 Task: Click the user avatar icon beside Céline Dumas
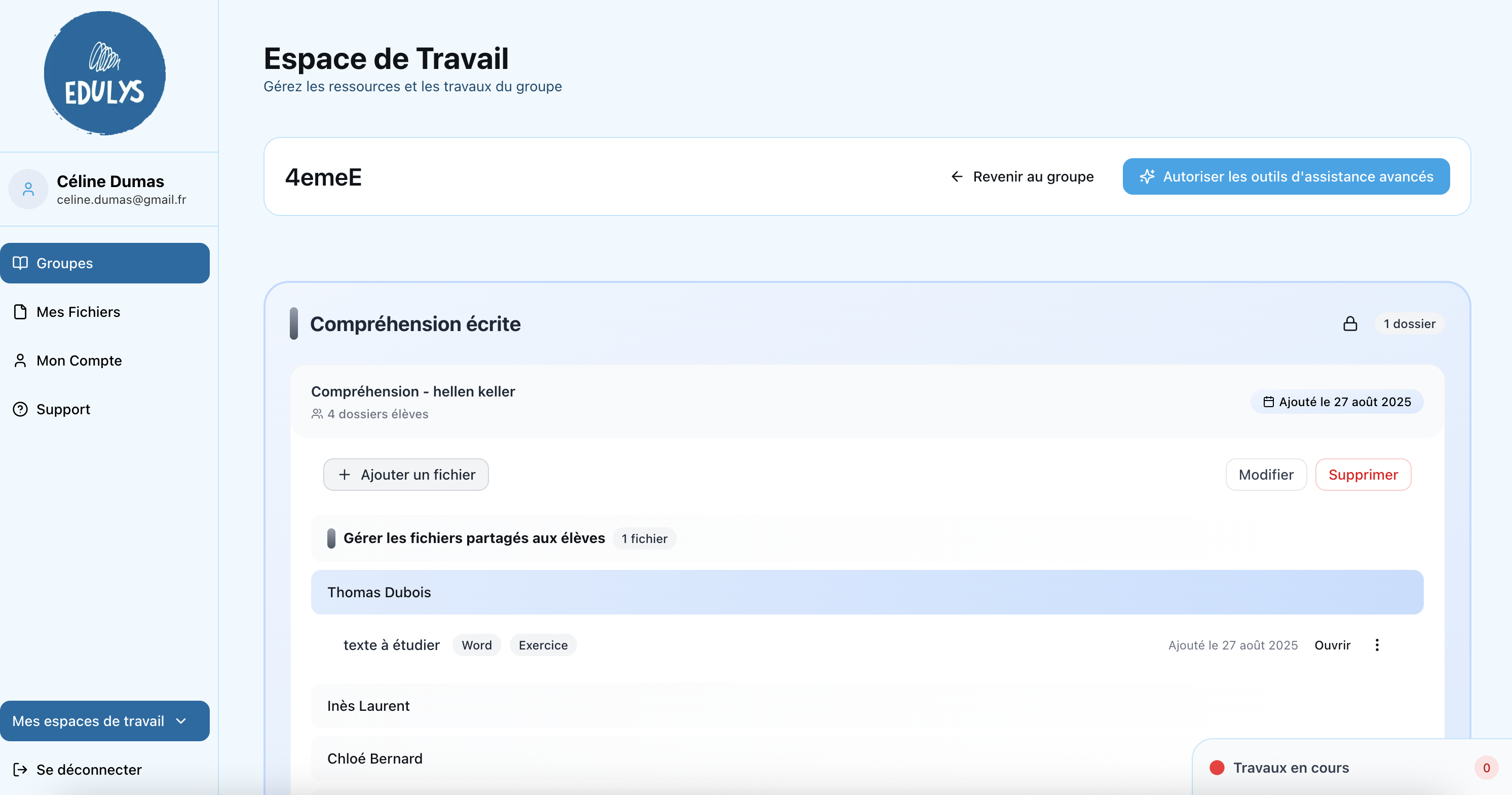28,189
